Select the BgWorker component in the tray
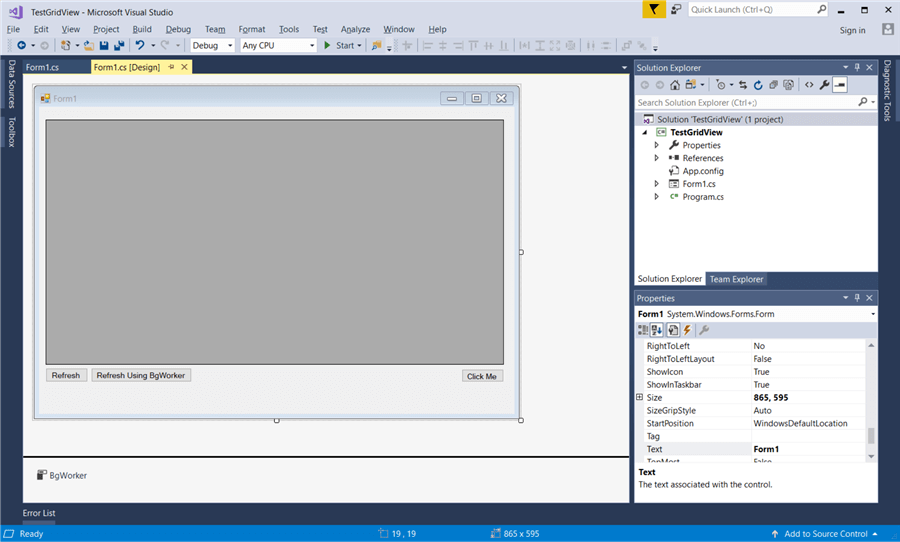 62,475
